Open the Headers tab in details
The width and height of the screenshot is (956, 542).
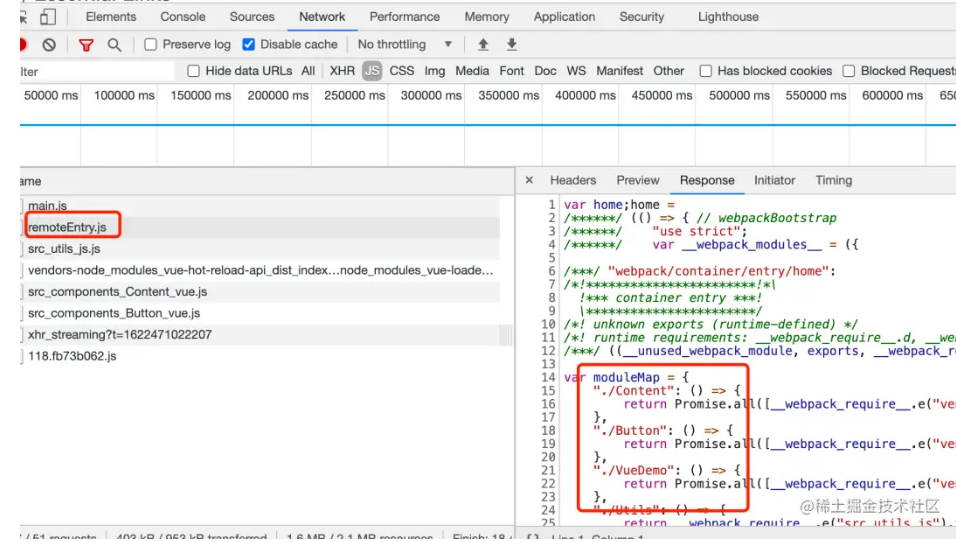click(573, 181)
